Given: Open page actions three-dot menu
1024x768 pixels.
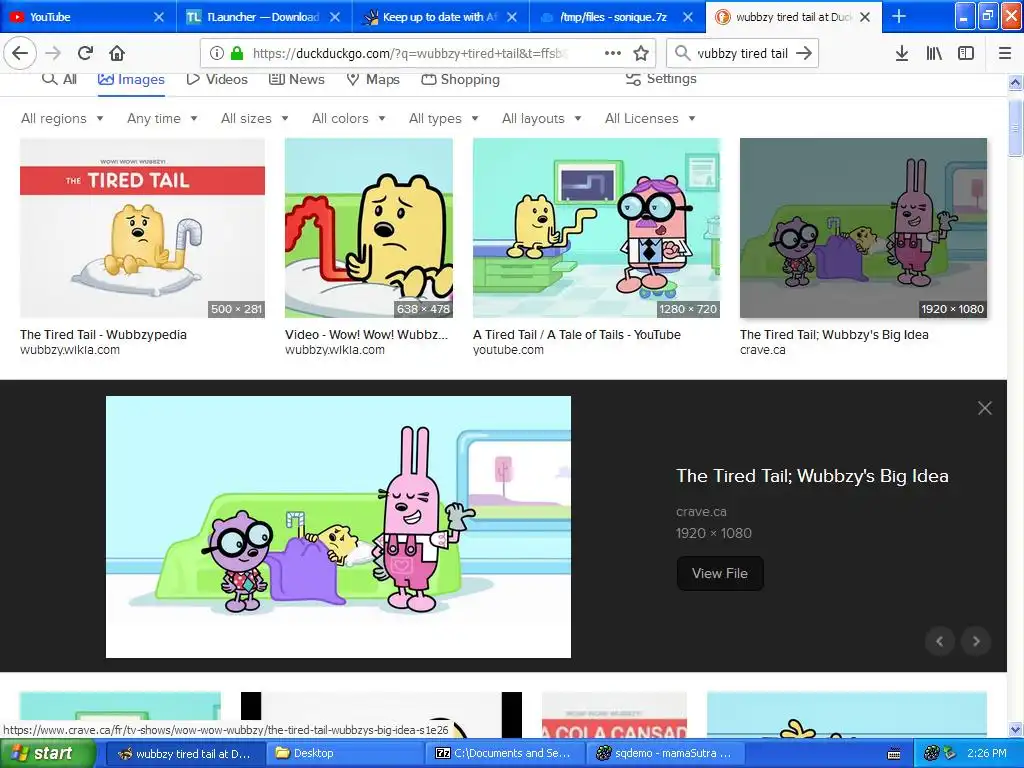Looking at the screenshot, I should [613, 53].
